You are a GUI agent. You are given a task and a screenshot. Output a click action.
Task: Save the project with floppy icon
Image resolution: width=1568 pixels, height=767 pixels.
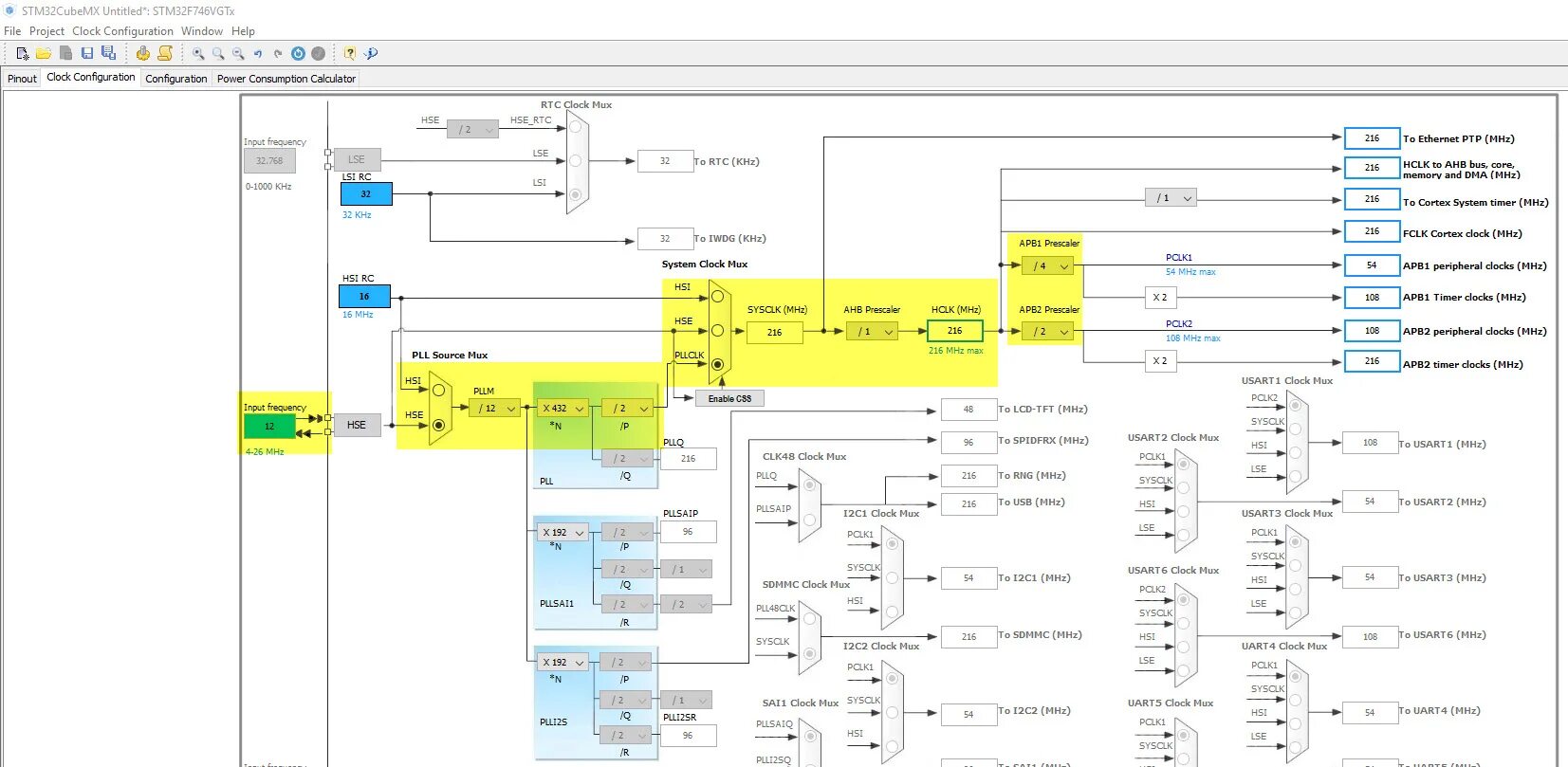point(87,53)
